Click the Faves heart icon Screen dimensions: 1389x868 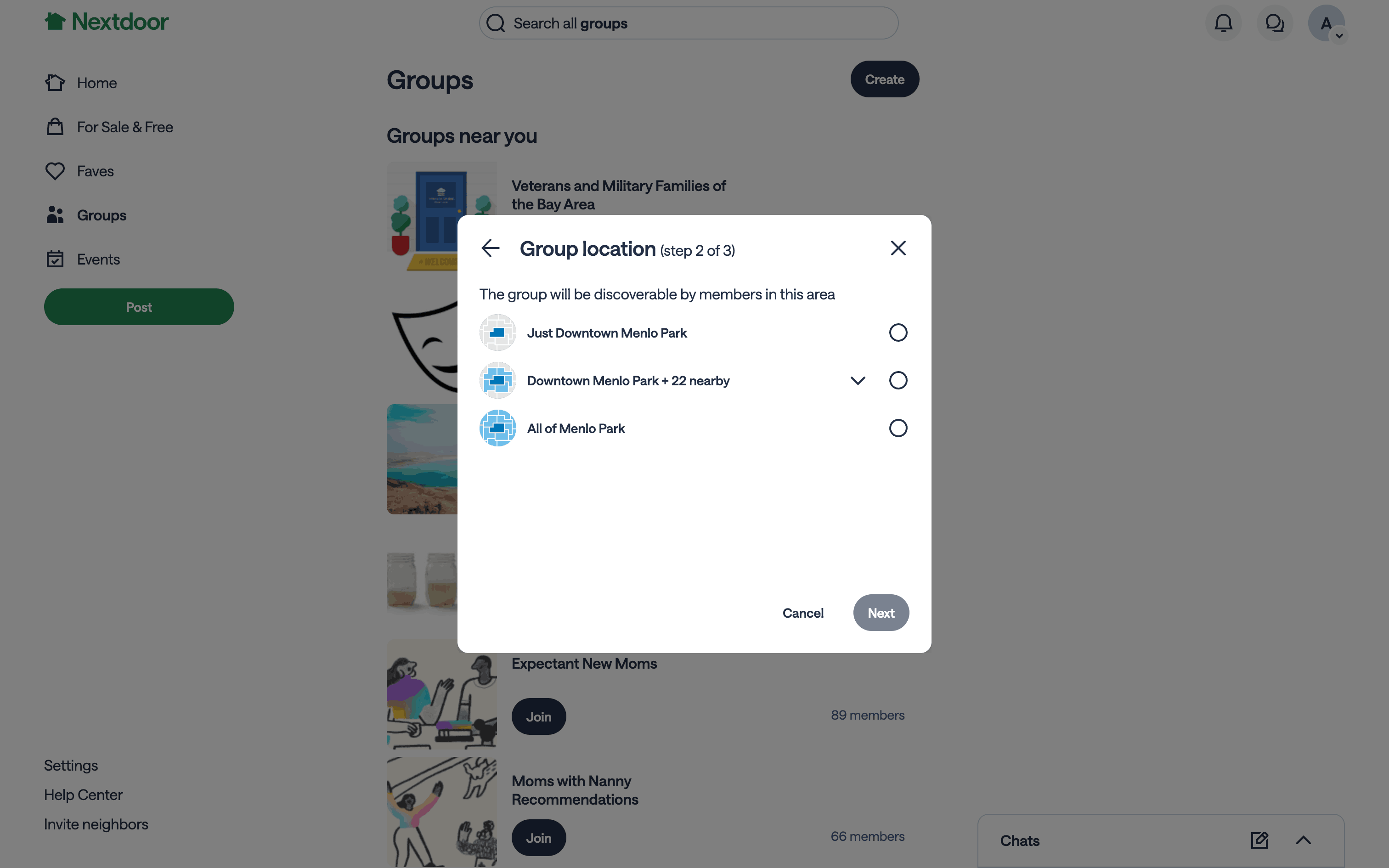(x=55, y=171)
